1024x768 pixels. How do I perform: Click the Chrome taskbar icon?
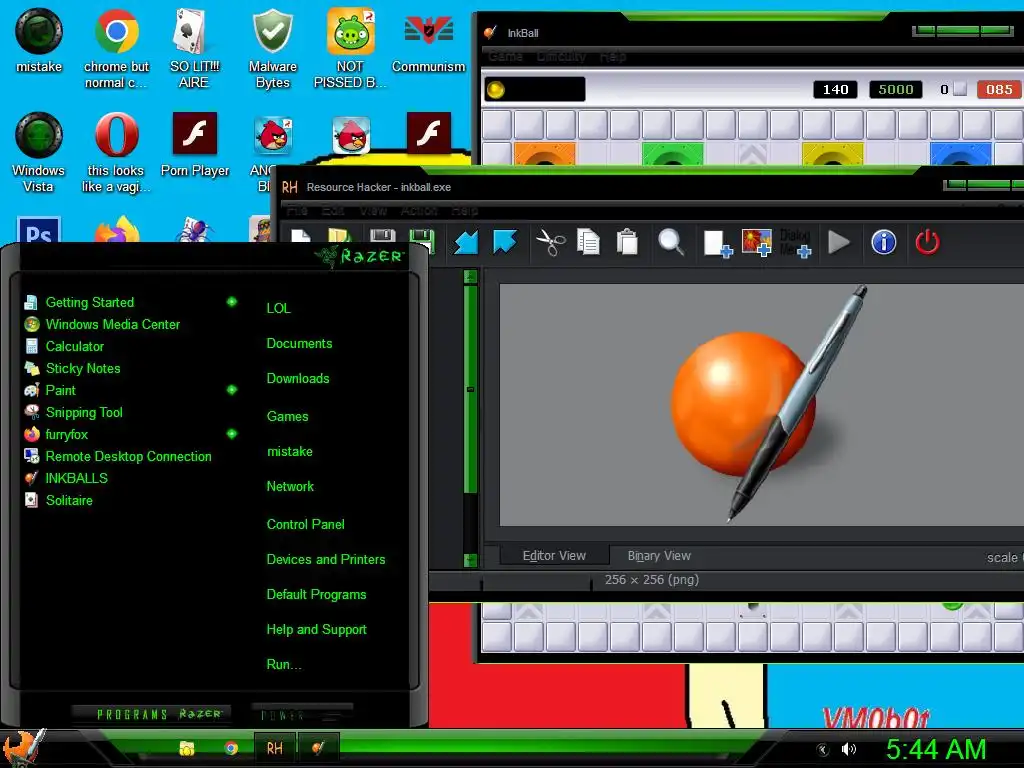point(231,748)
